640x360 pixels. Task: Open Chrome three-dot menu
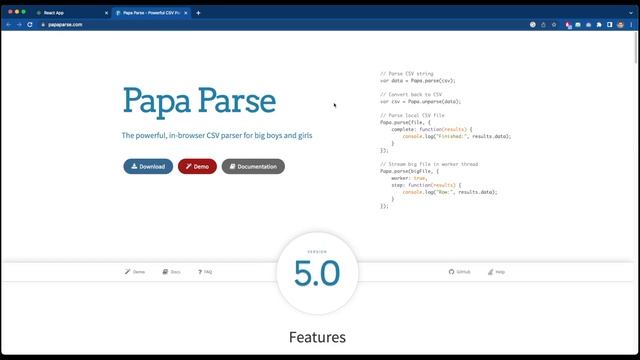click(631, 24)
